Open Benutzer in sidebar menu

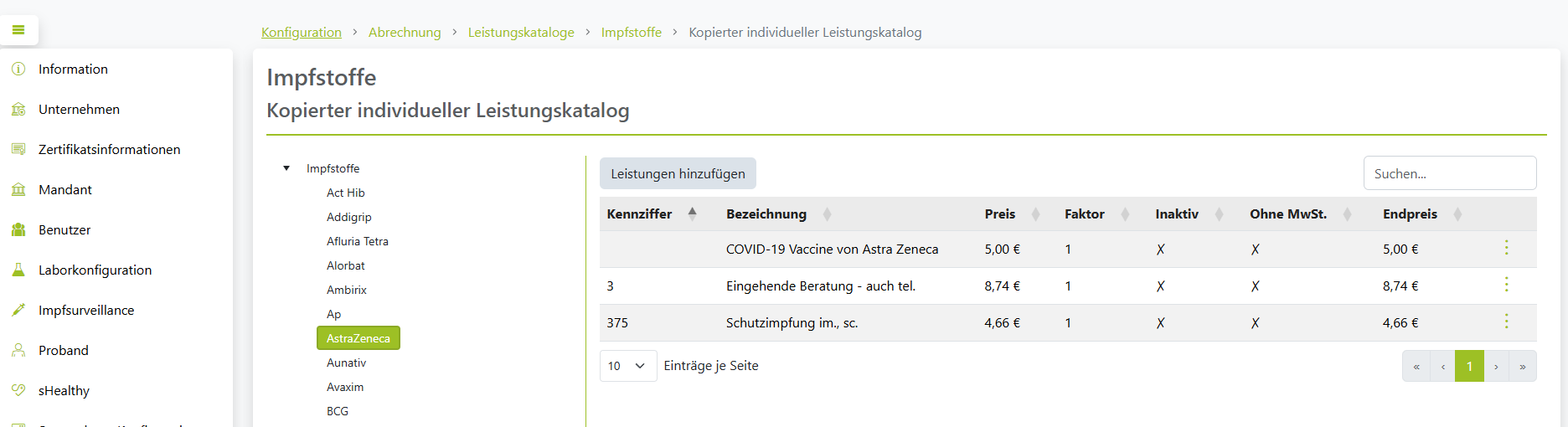[64, 229]
